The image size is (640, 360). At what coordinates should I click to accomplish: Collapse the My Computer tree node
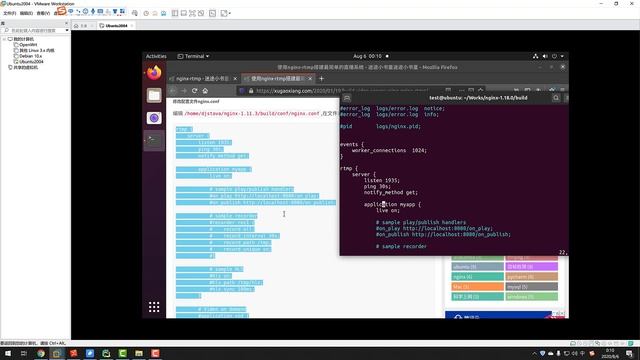(4, 39)
